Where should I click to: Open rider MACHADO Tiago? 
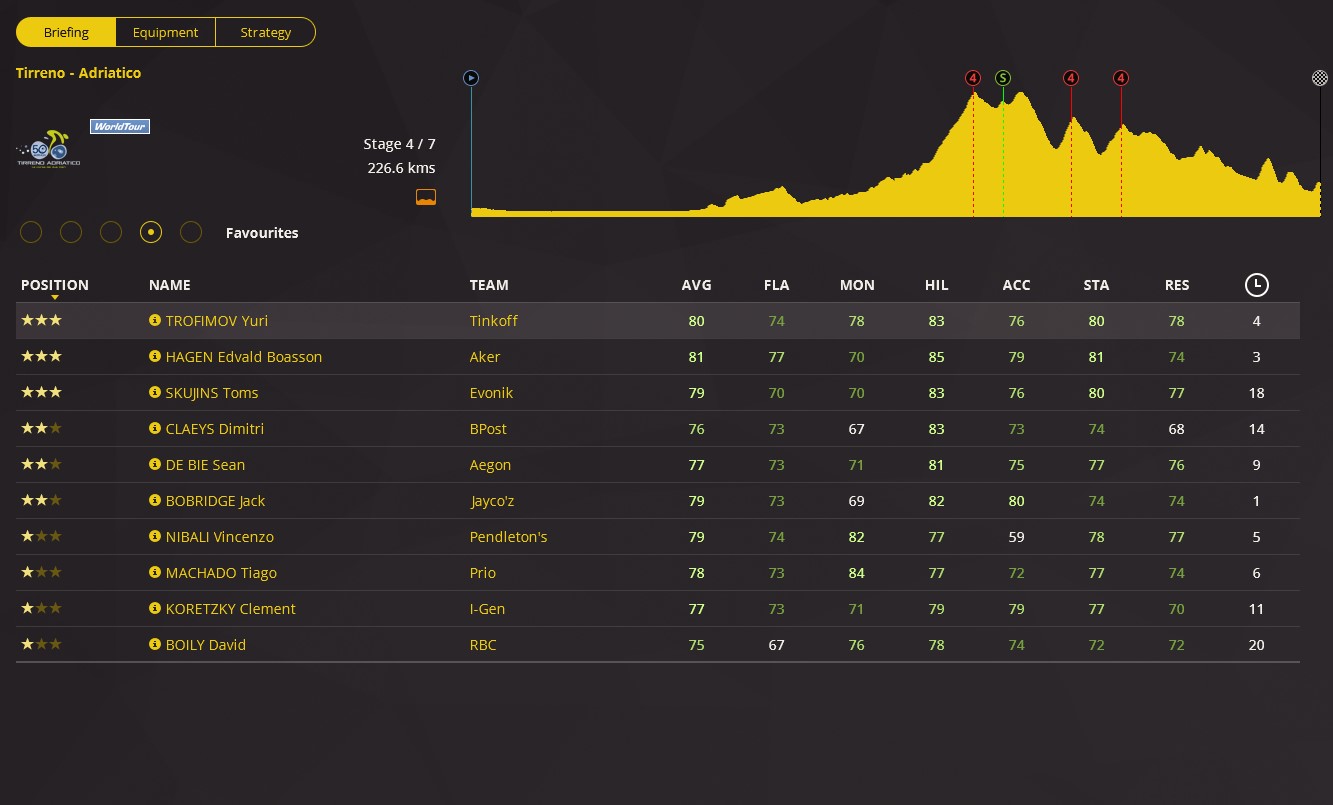(x=222, y=573)
